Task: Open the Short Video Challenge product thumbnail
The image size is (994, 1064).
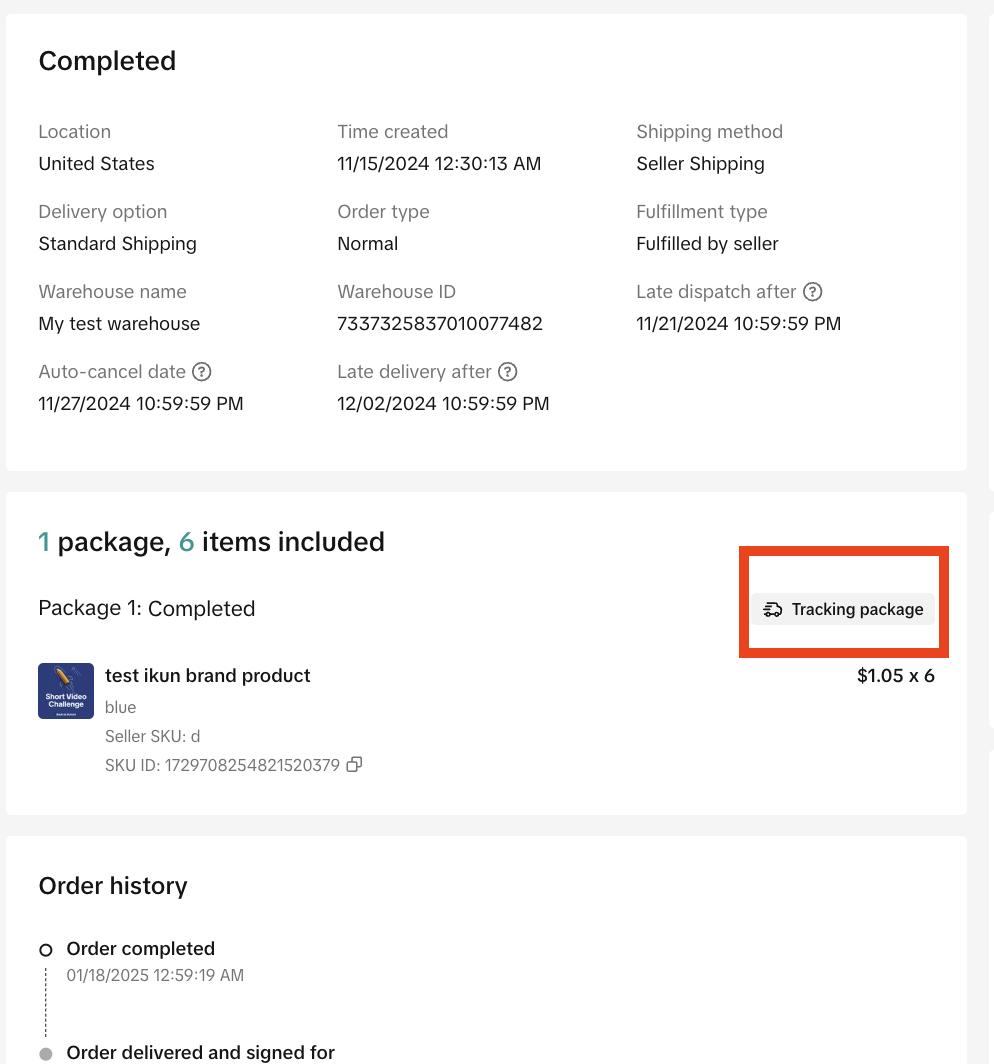Action: tap(66, 691)
